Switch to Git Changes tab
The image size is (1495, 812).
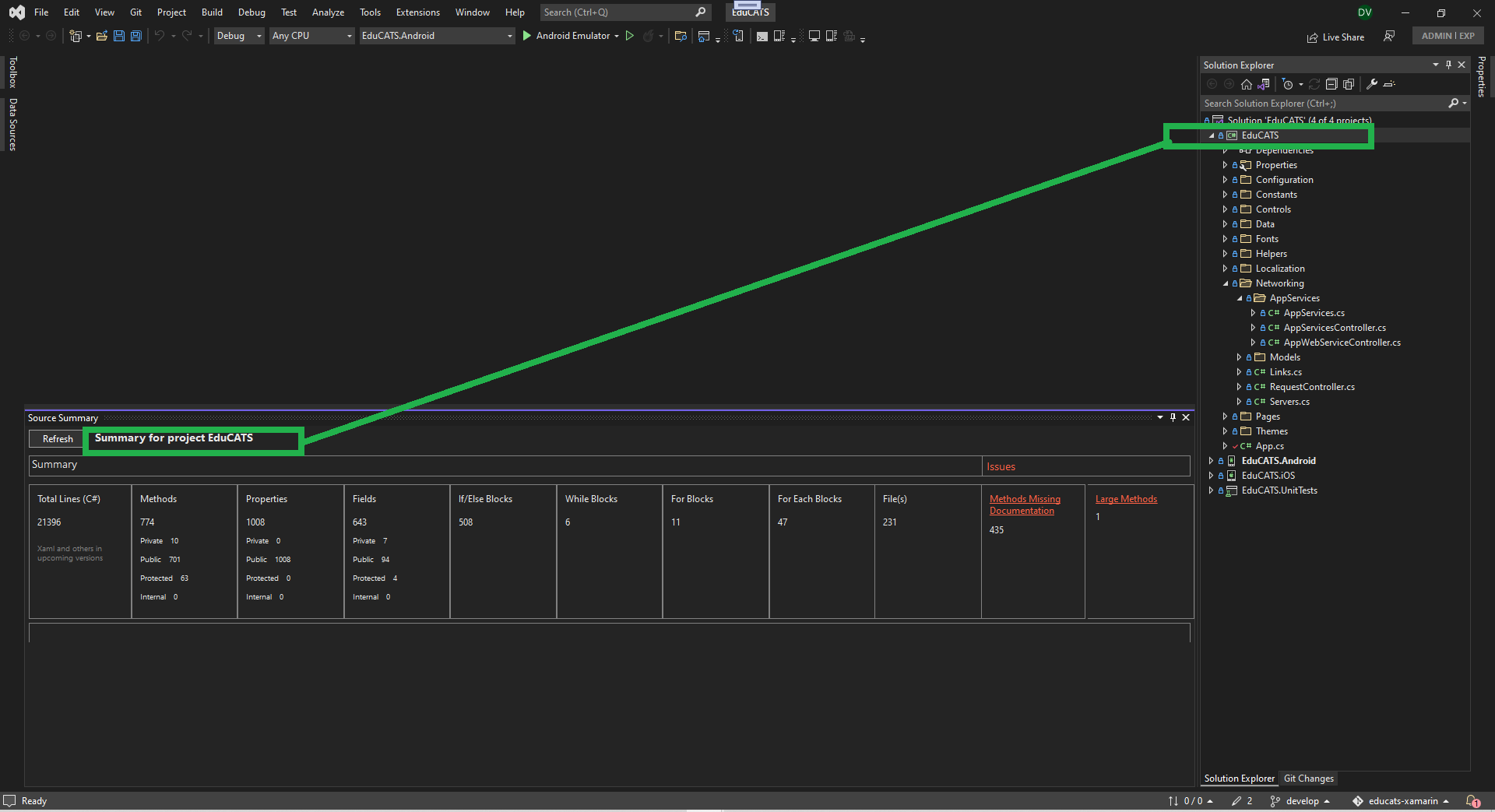coord(1308,779)
